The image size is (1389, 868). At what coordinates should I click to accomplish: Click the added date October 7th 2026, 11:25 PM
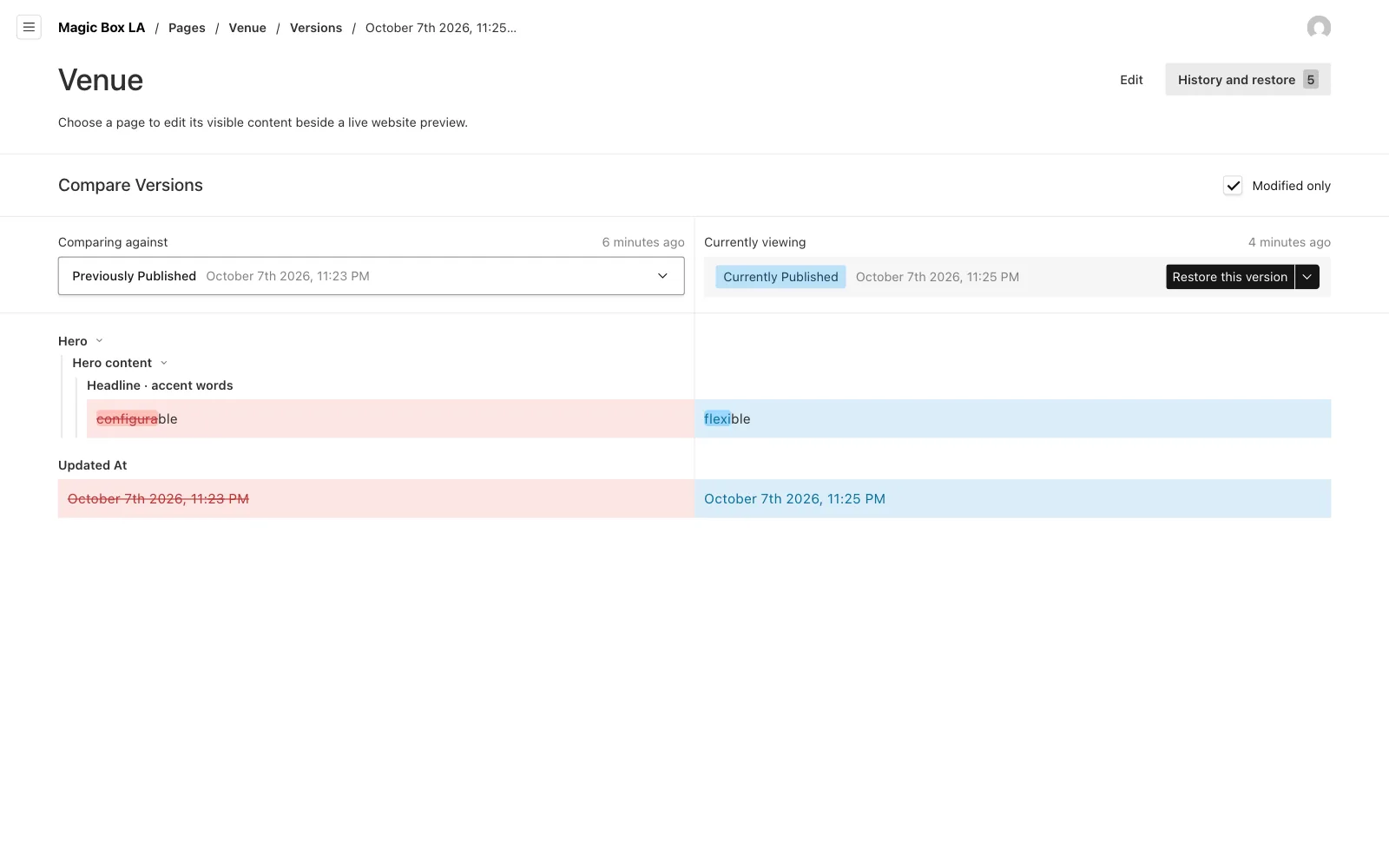coord(794,499)
